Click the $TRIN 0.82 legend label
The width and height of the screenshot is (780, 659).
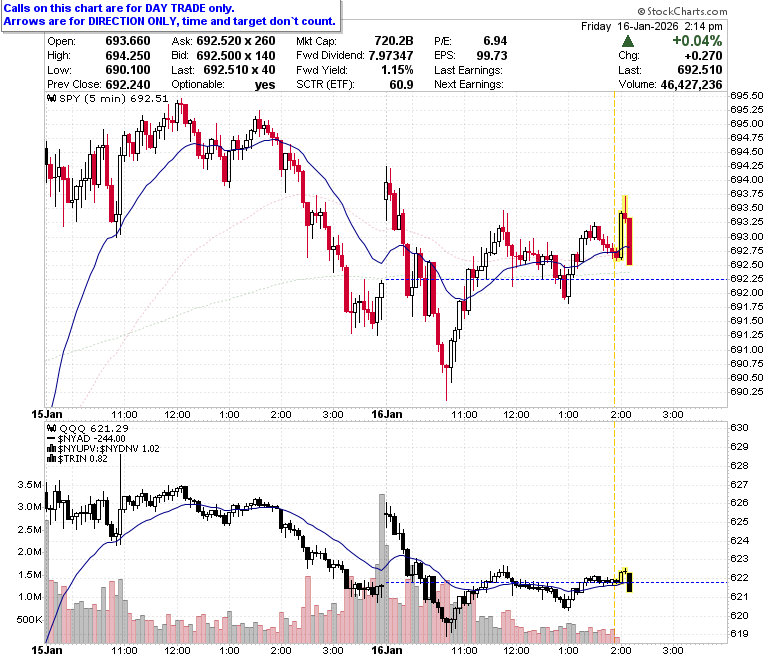(x=83, y=459)
